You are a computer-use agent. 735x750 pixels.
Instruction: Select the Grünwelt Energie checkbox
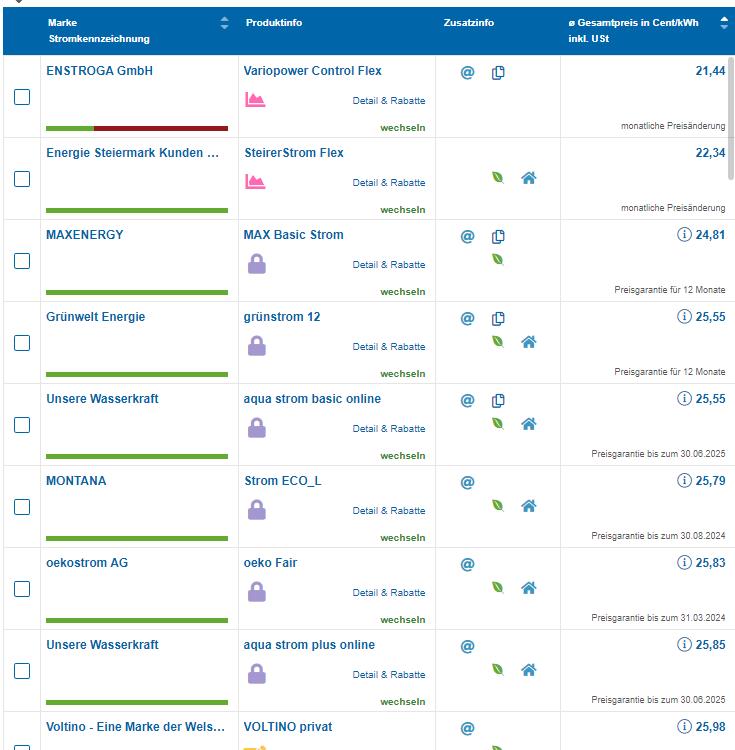(22, 343)
